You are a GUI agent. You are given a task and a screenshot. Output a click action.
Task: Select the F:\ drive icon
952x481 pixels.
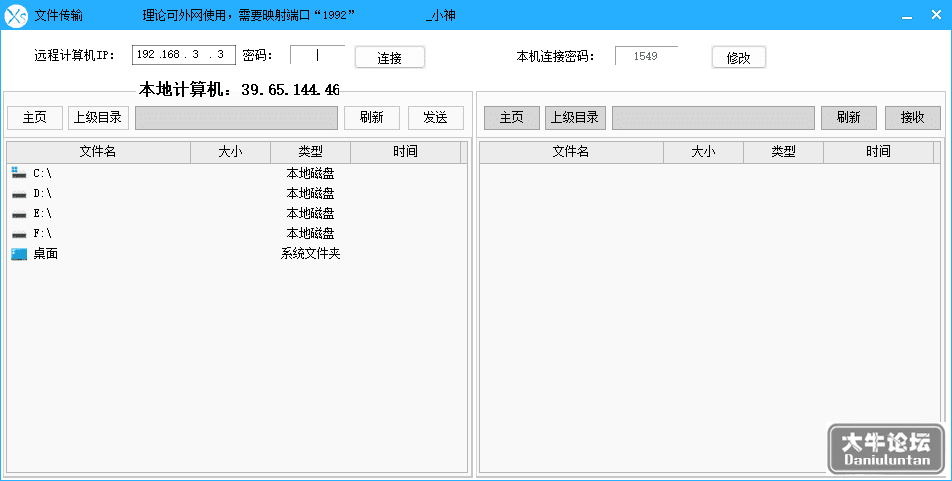coord(19,234)
